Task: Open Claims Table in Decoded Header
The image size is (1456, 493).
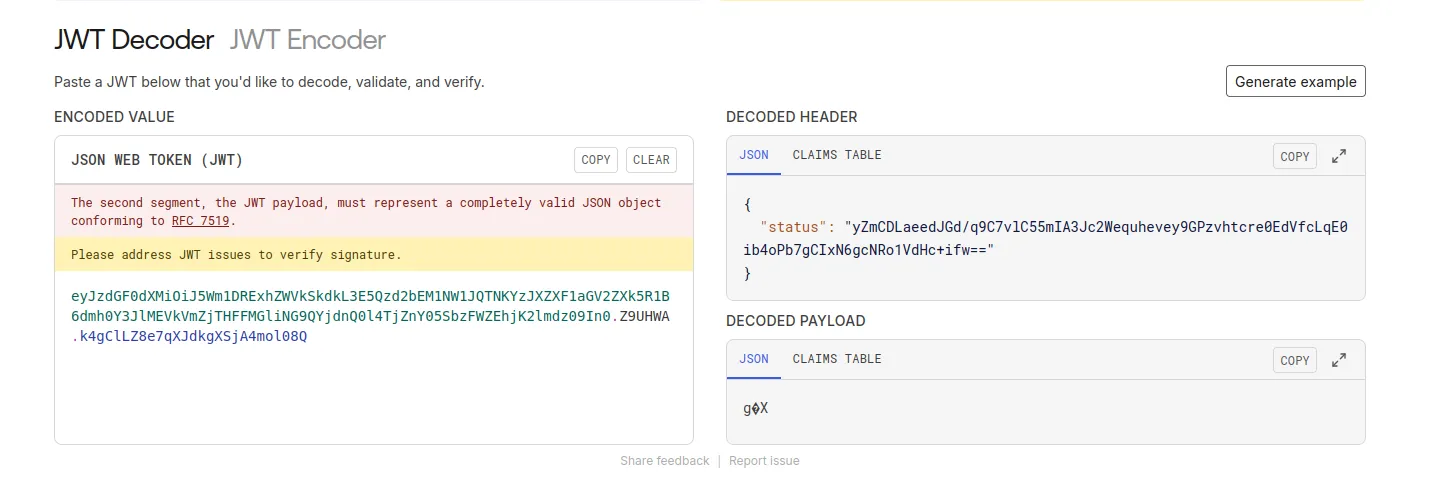Action: (x=836, y=155)
